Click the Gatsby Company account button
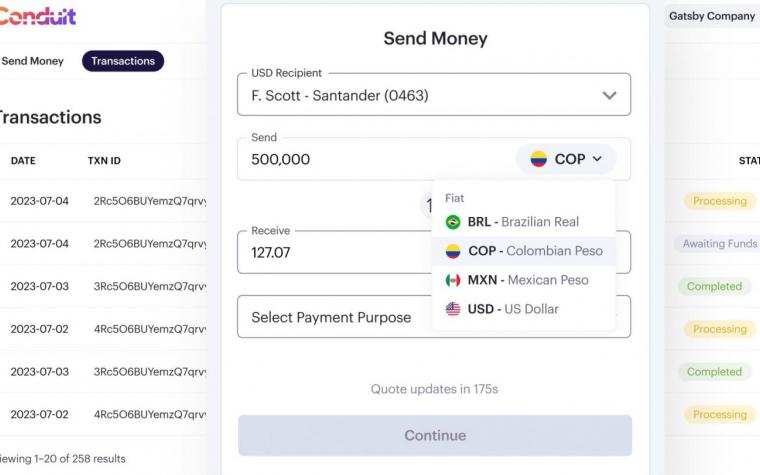Image resolution: width=760 pixels, height=475 pixels. (712, 16)
